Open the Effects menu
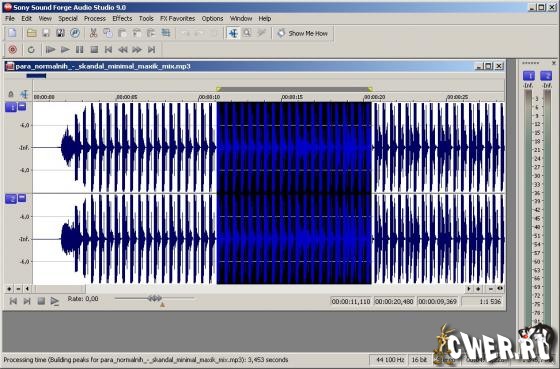 click(122, 18)
